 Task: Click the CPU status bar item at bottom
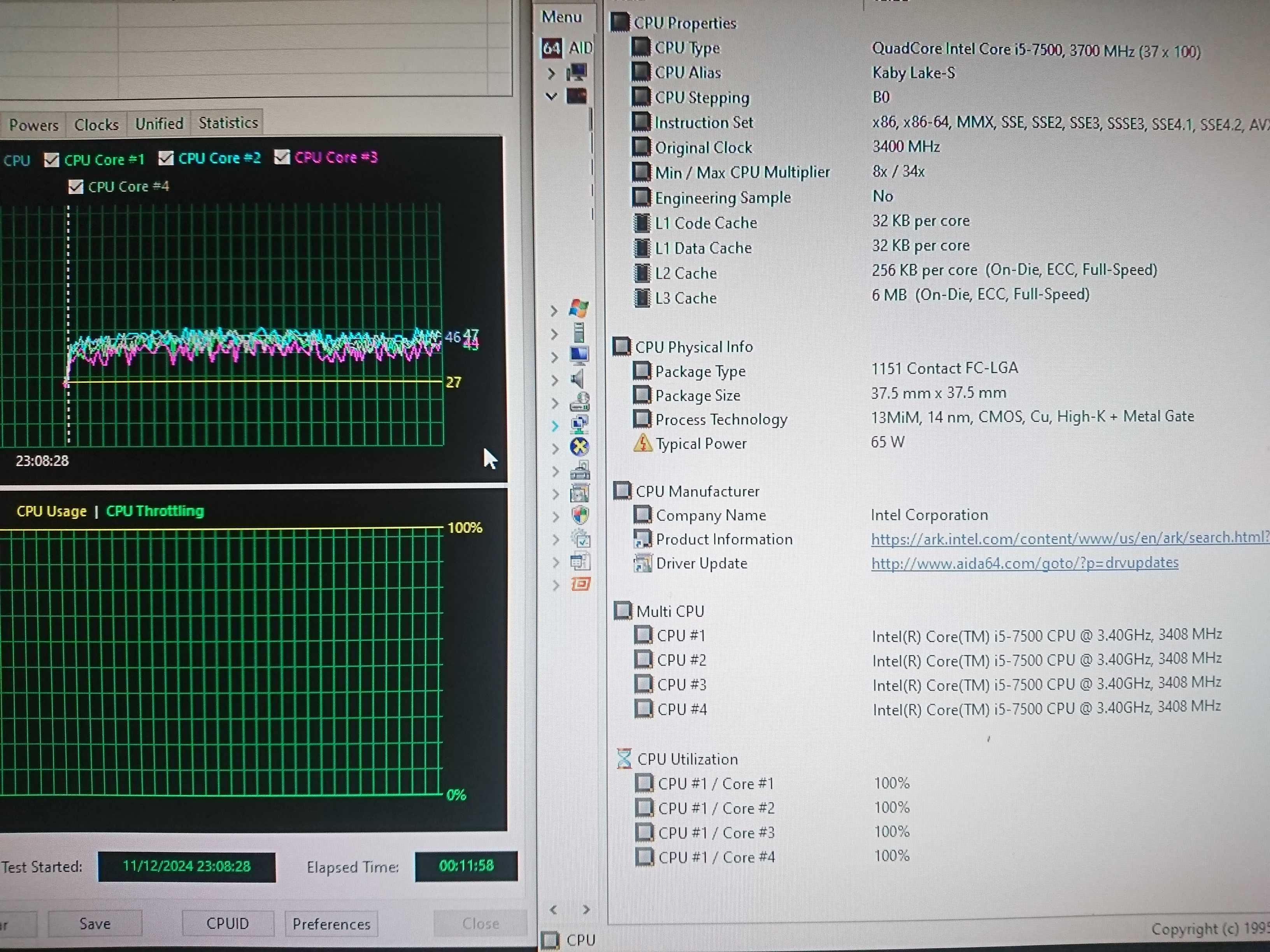(x=570, y=940)
